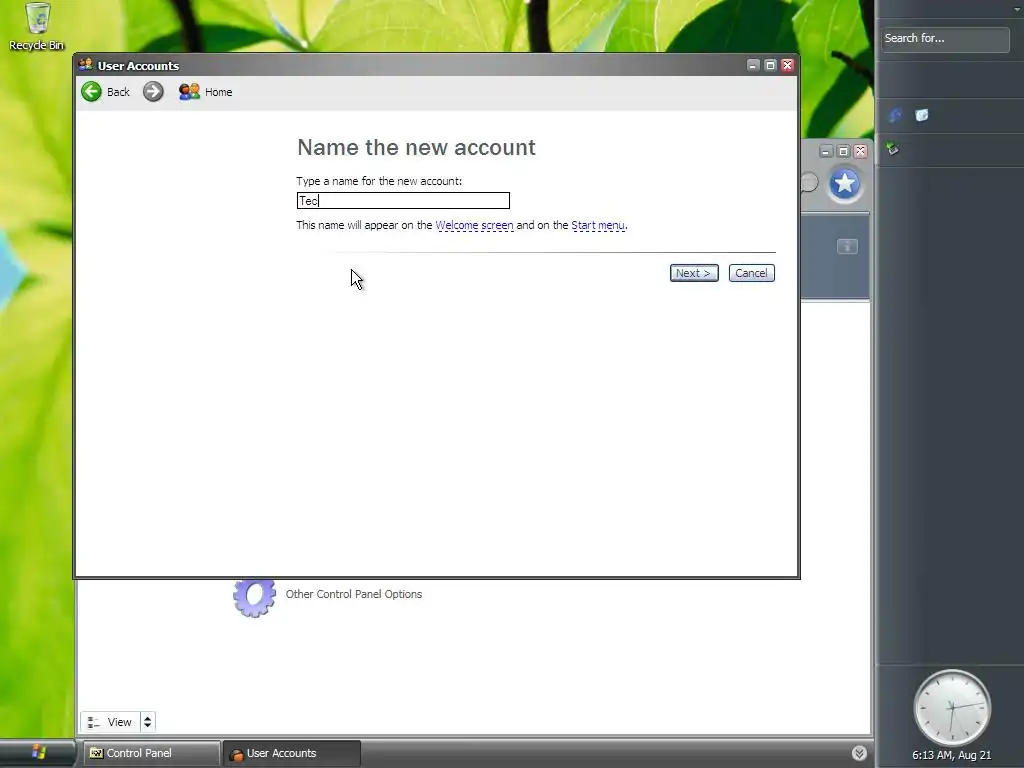Image resolution: width=1024 pixels, height=768 pixels.
Task: Close the background Control Panel window
Action: coord(860,152)
